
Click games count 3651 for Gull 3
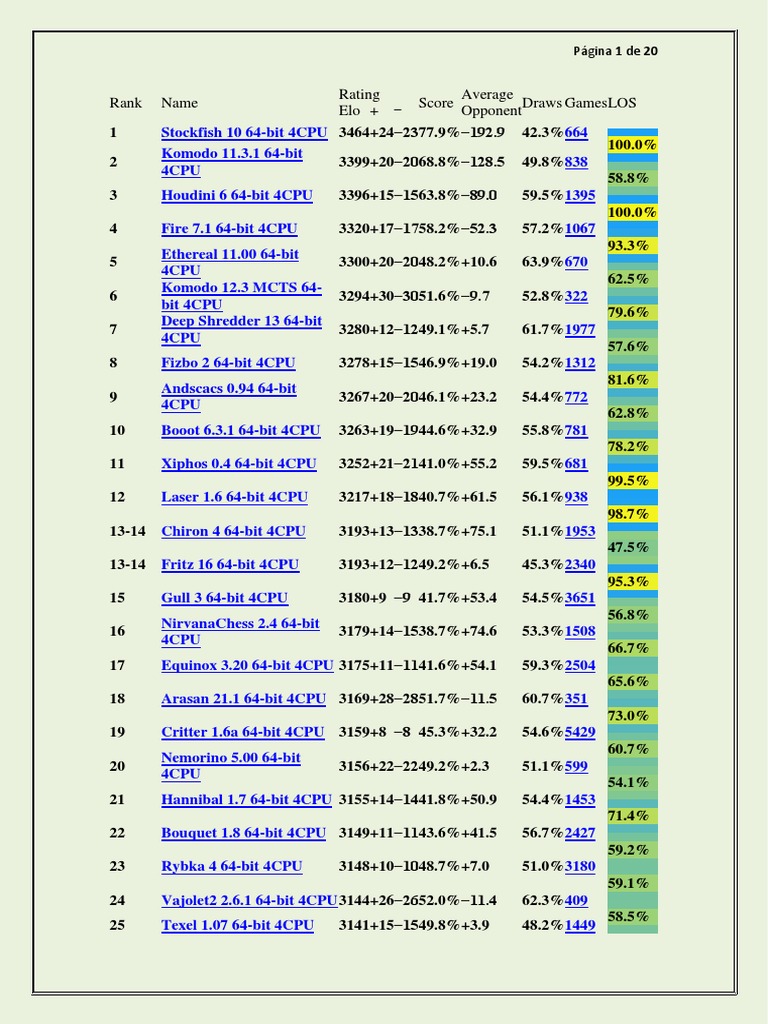click(580, 598)
